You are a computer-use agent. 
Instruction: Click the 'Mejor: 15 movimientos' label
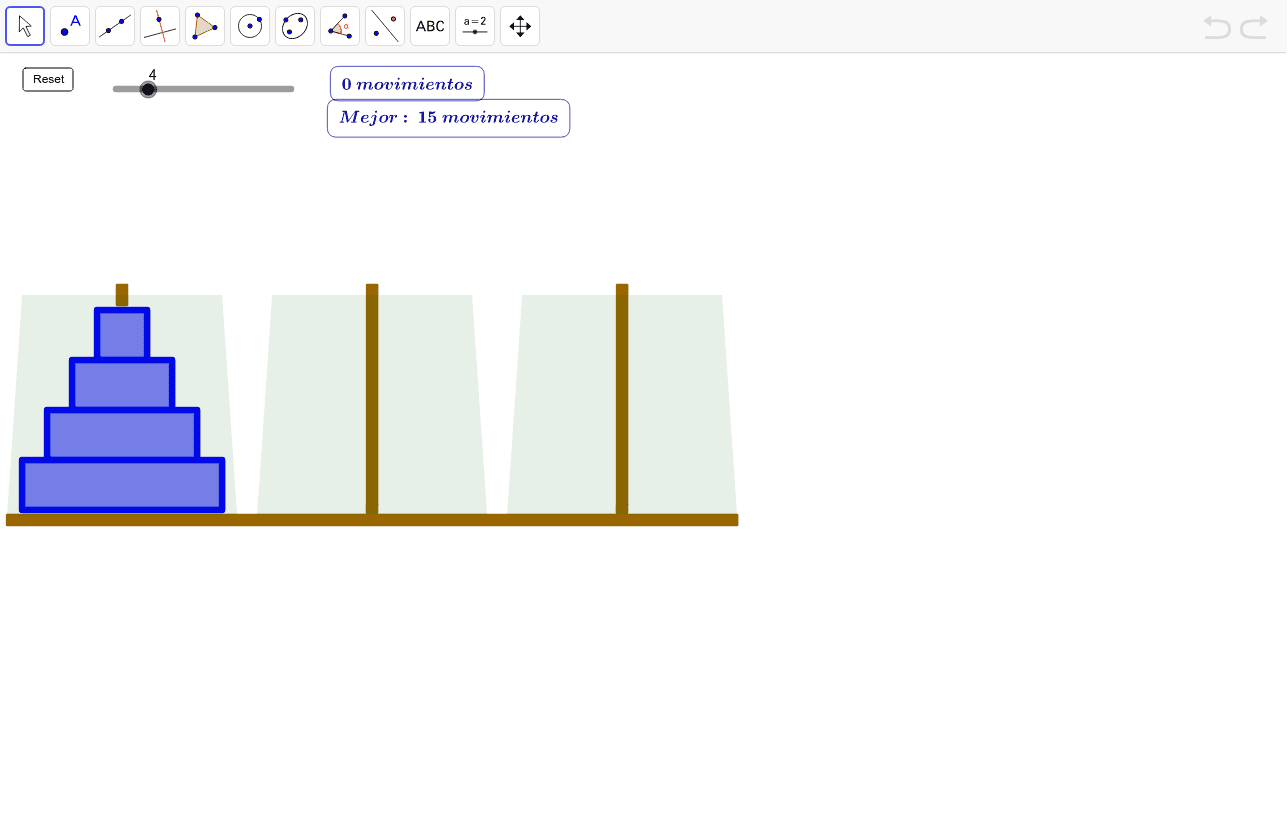(448, 118)
